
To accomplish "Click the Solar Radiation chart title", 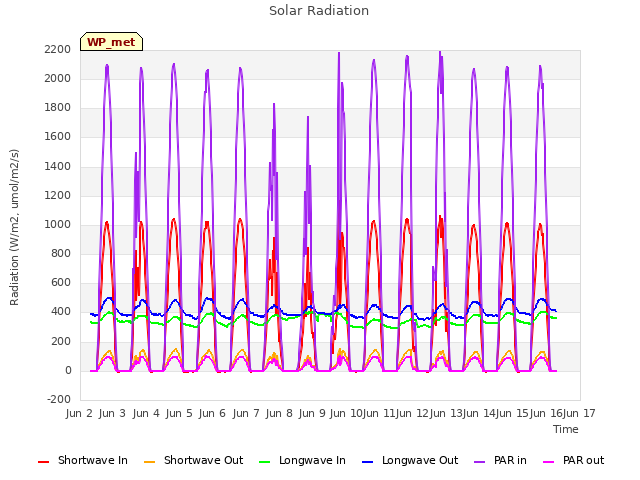I will pyautogui.click(x=319, y=11).
